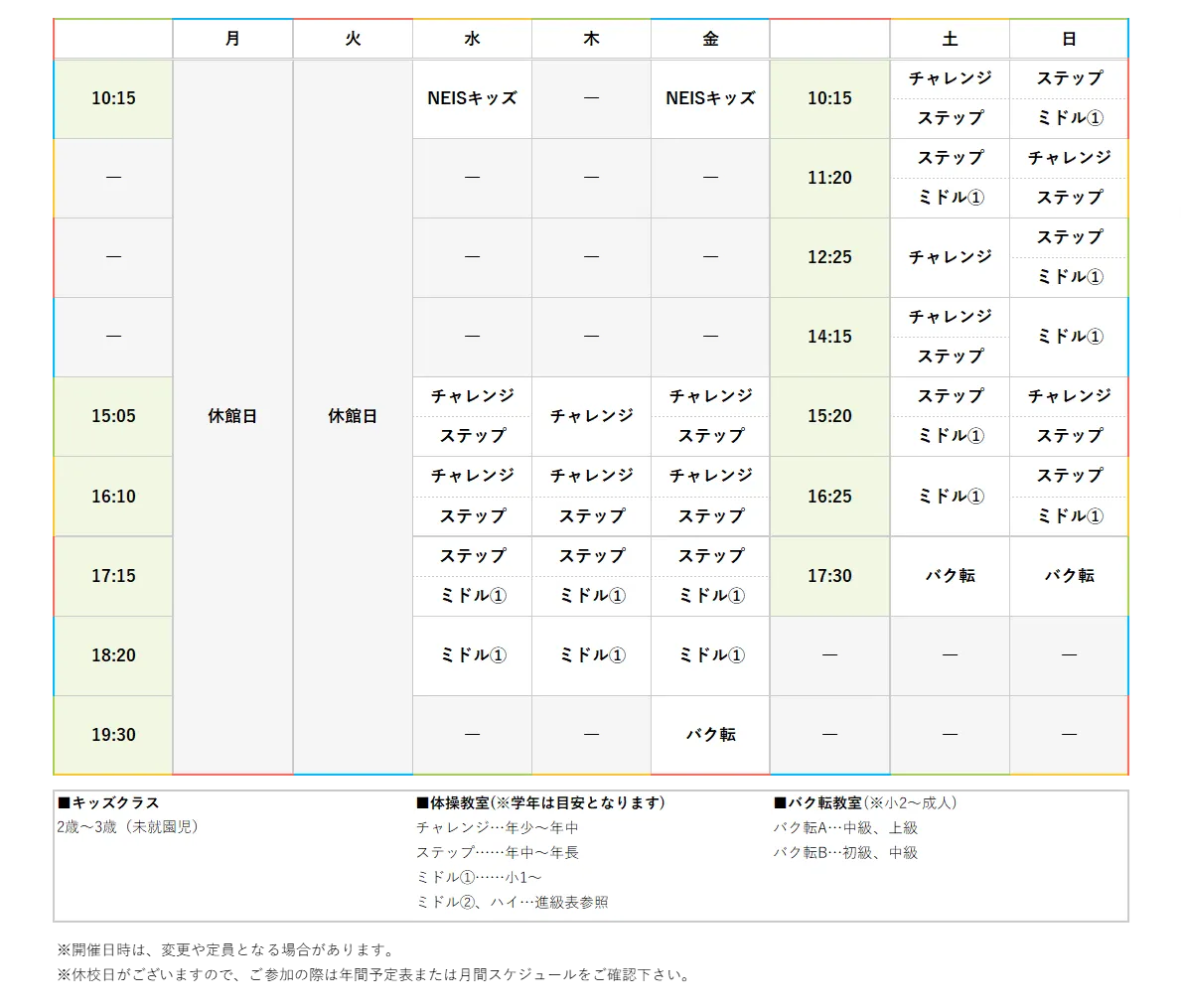1181x1008 pixels.
Task: Select Friday's NEISキッズ class cell
Action: point(710,98)
